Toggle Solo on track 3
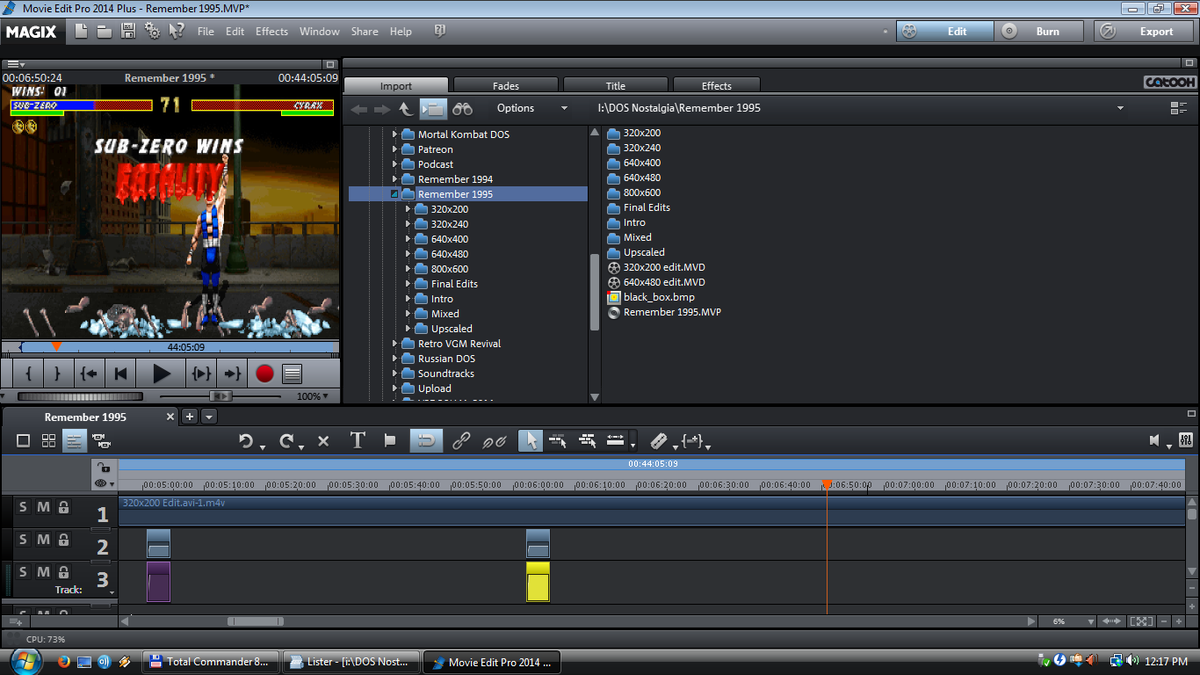Screen dimensions: 1200x675 click(x=23, y=571)
